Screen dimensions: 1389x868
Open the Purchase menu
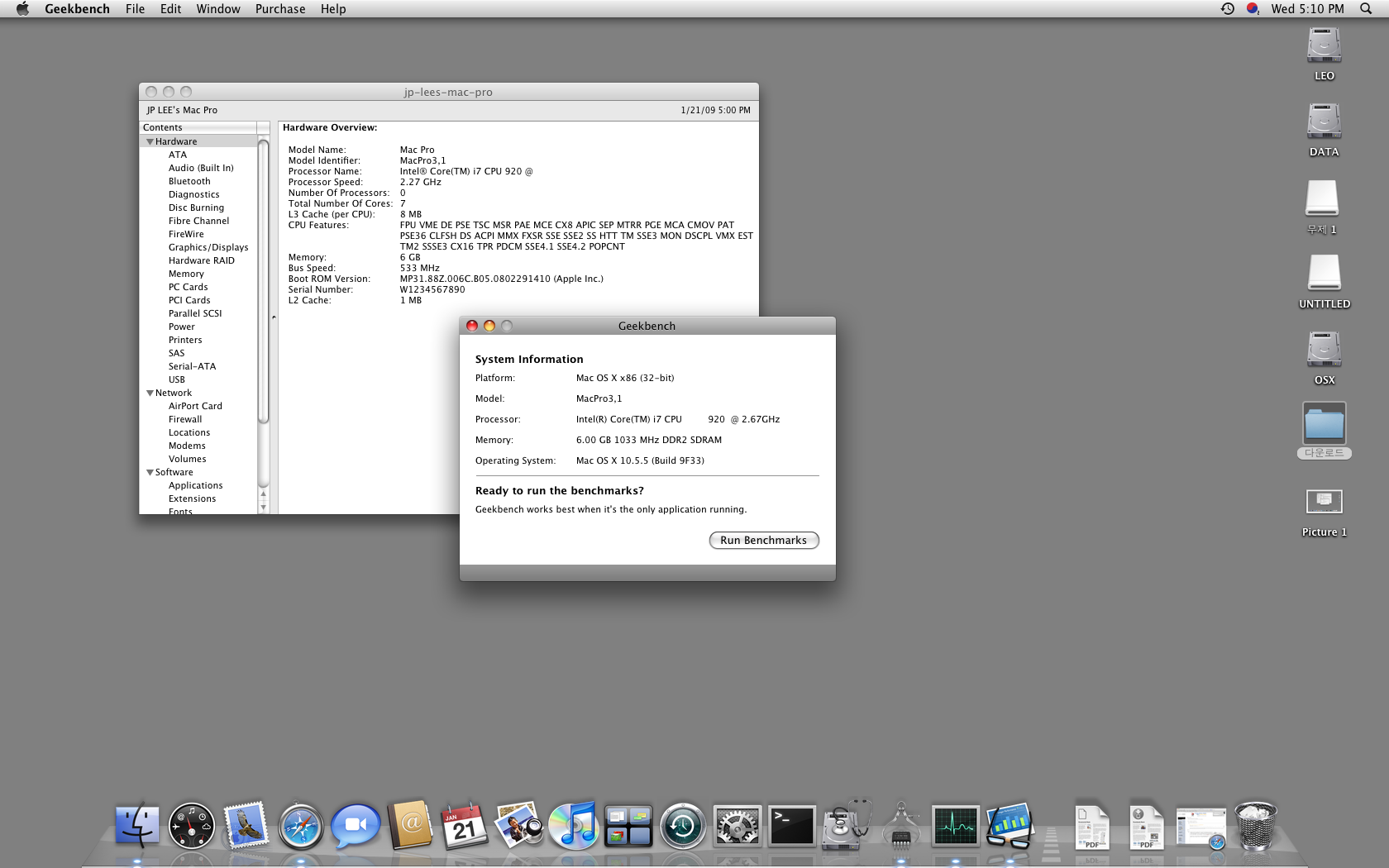coord(280,8)
